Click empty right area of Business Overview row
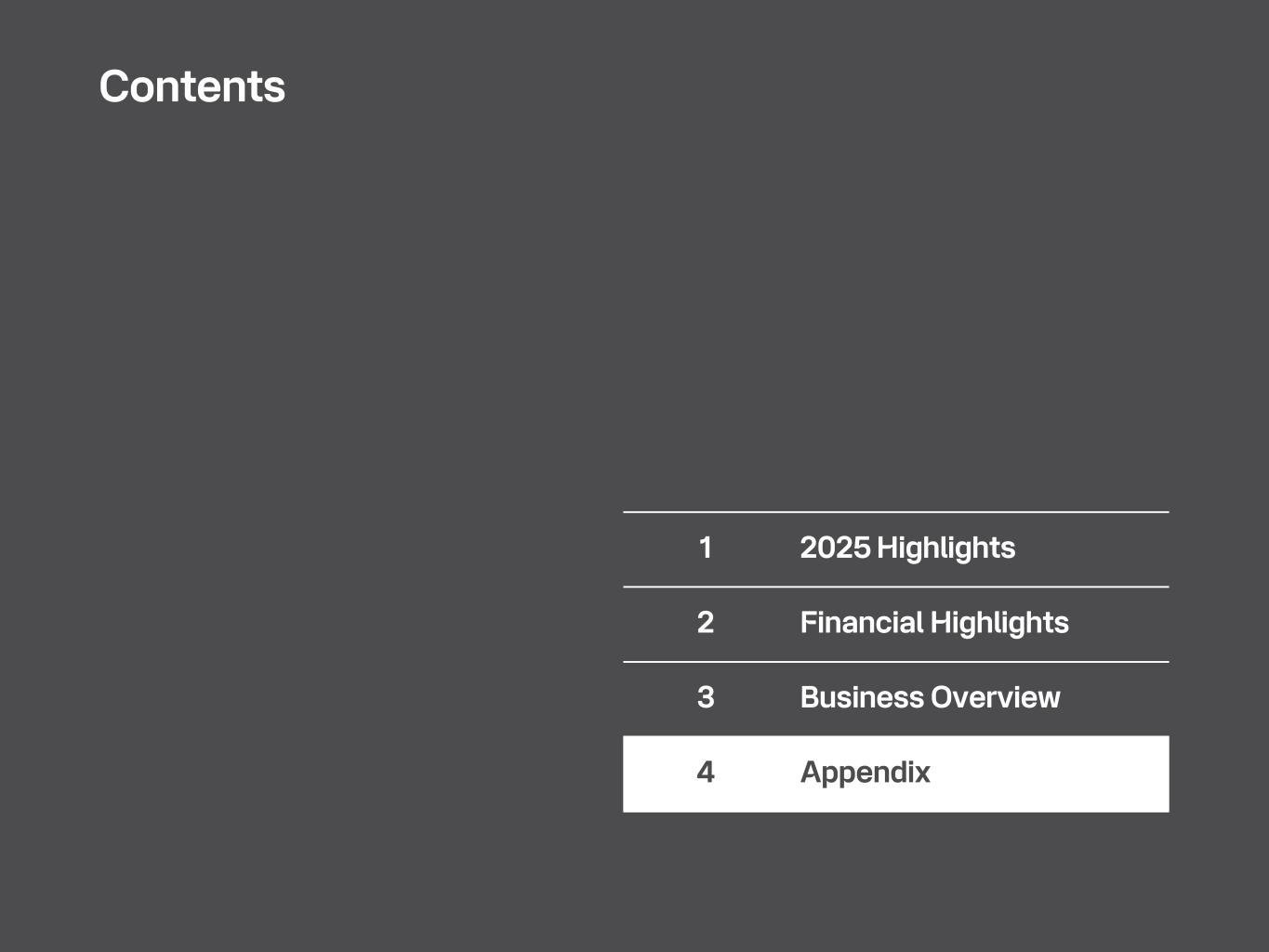 (1120, 698)
